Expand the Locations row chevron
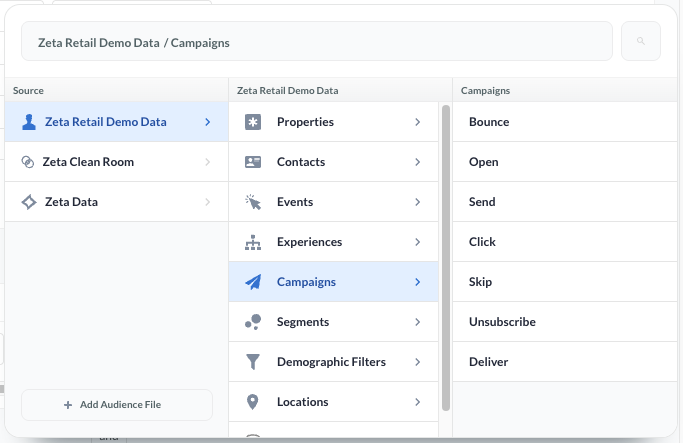Image resolution: width=683 pixels, height=443 pixels. [x=418, y=402]
